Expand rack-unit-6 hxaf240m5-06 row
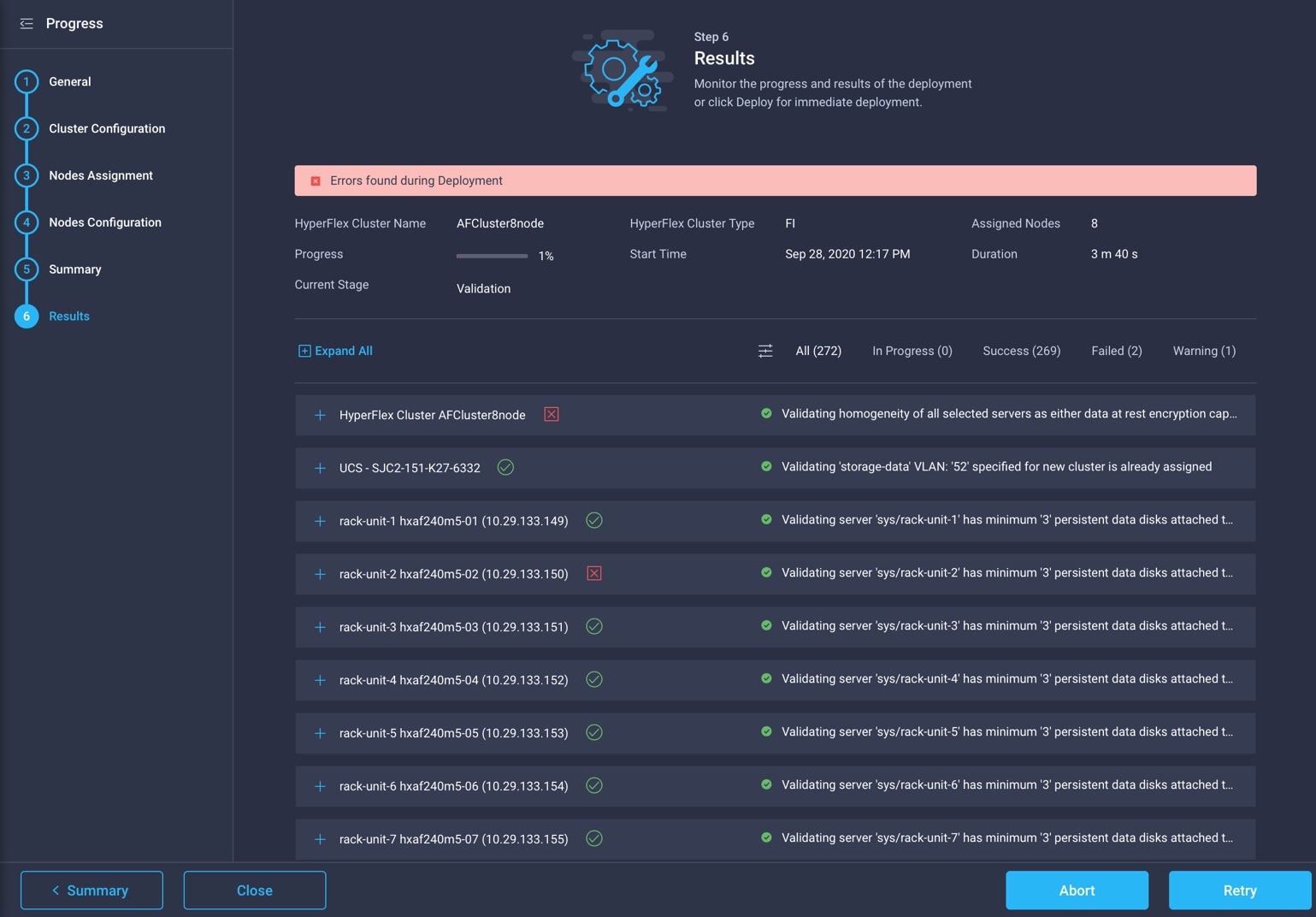The image size is (1316, 917). pyautogui.click(x=320, y=786)
